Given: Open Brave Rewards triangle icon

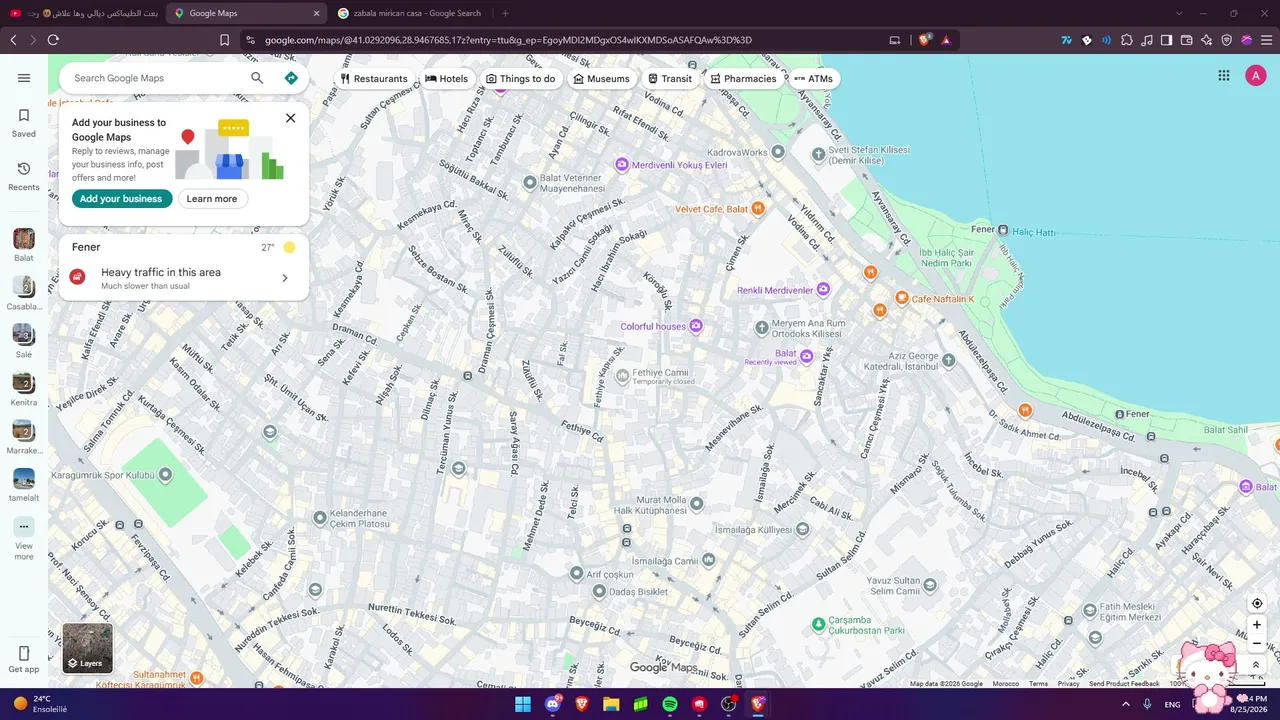Looking at the screenshot, I should [946, 40].
